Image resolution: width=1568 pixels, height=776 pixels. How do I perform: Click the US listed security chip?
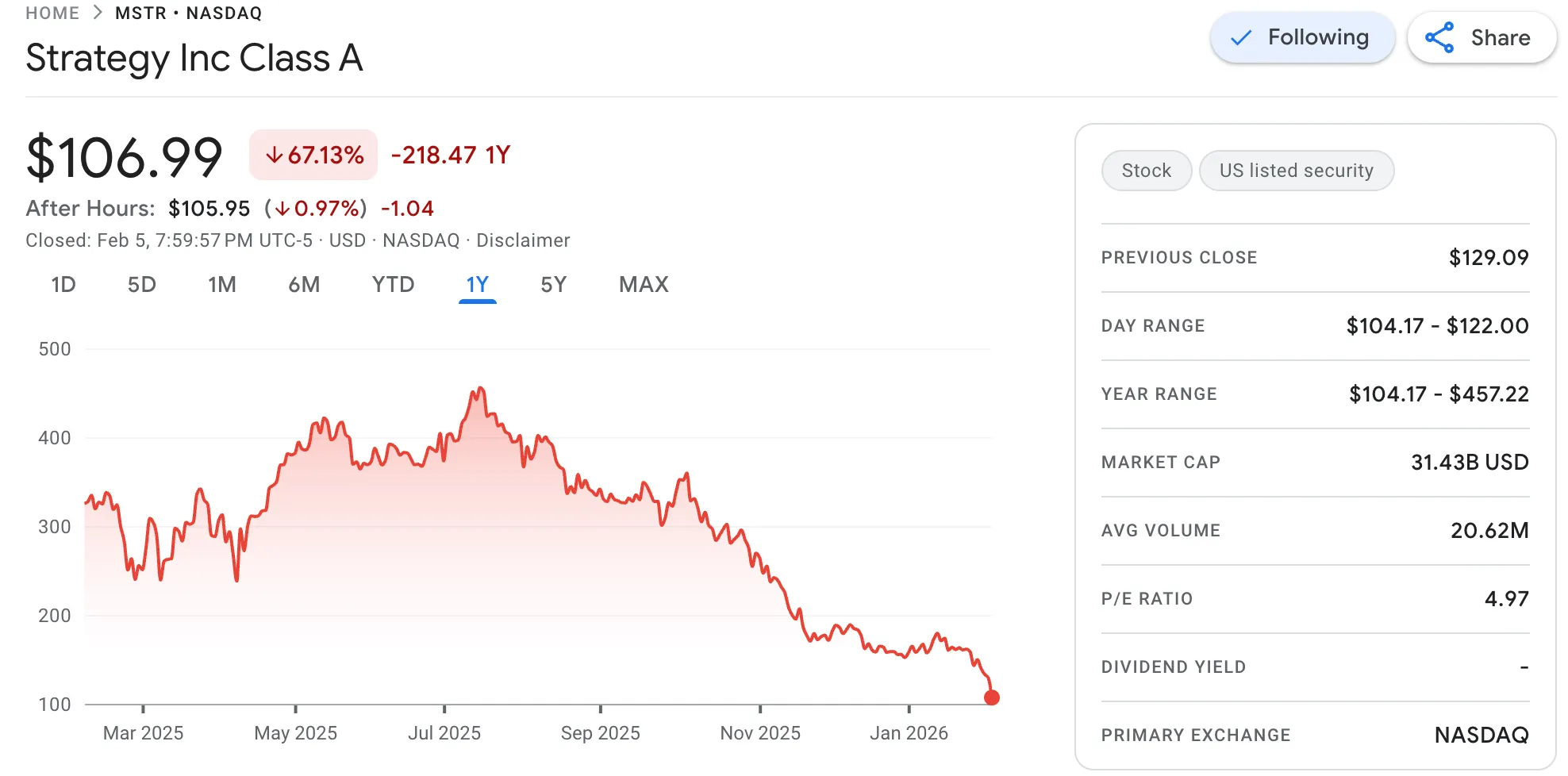(x=1296, y=171)
